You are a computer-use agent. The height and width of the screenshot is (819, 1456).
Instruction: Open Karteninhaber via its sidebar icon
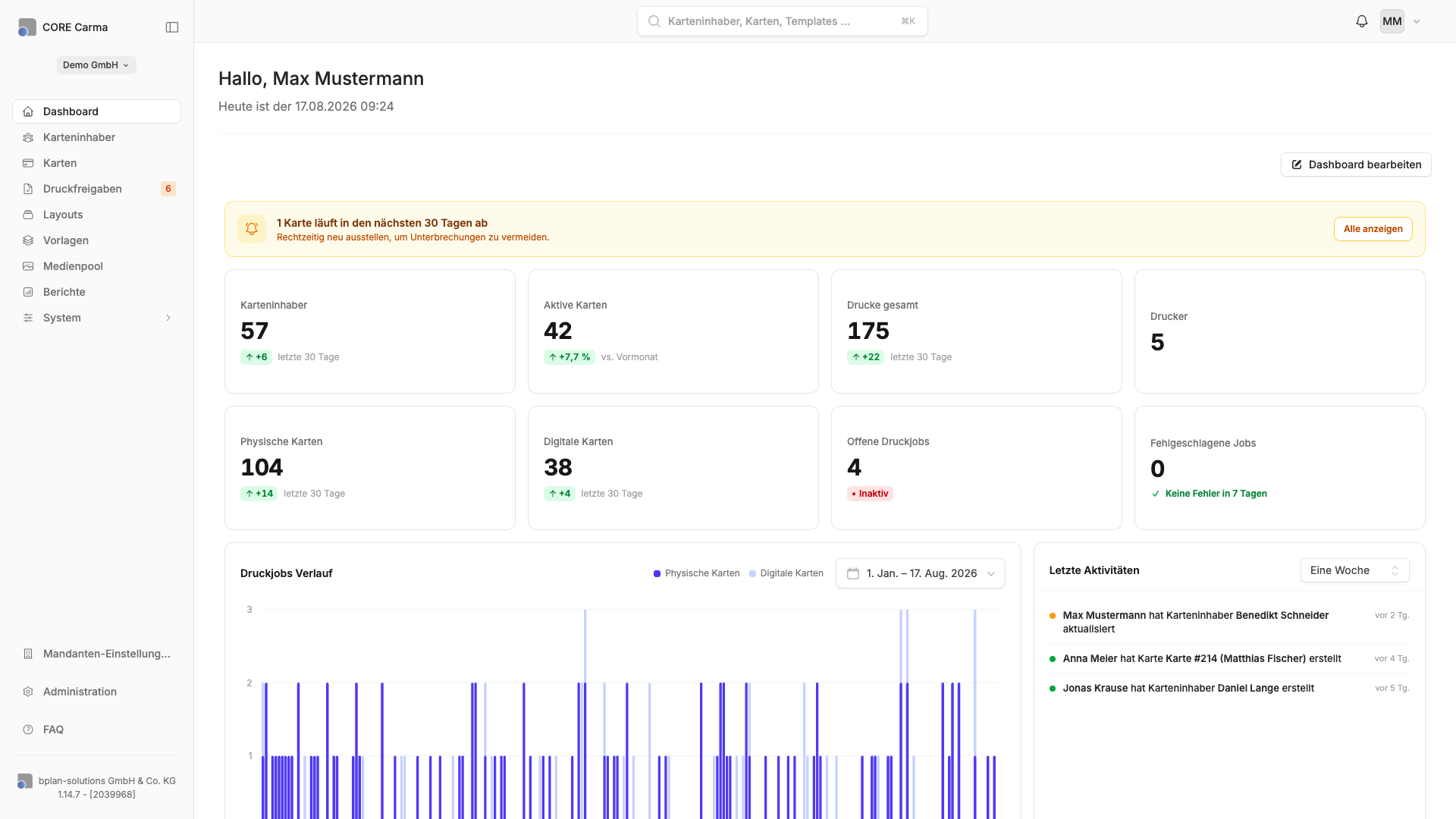point(28,137)
